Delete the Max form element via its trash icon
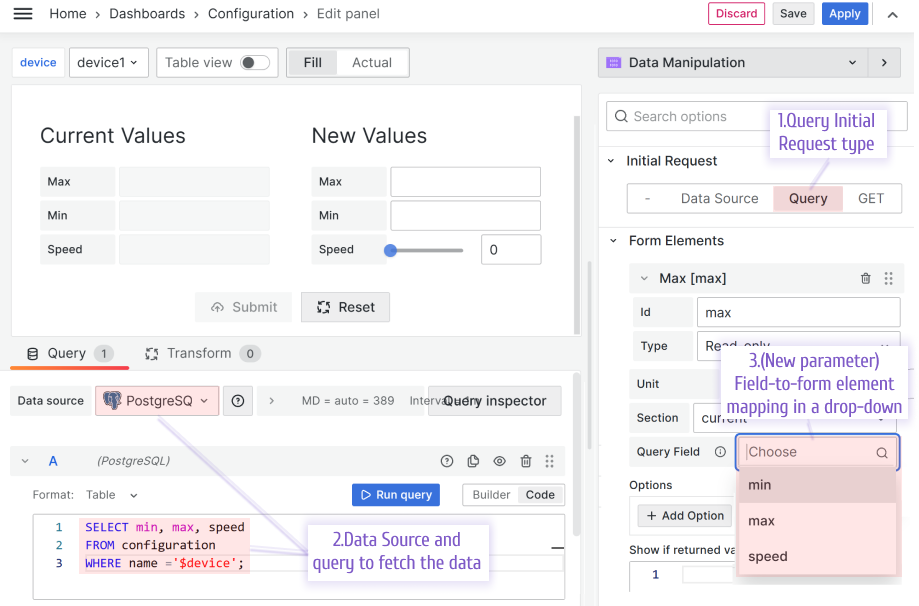The image size is (919, 606). [865, 279]
